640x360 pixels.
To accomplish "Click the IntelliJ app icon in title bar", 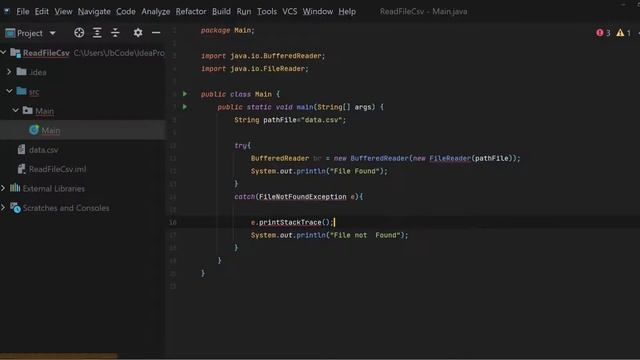I will pyautogui.click(x=7, y=11).
